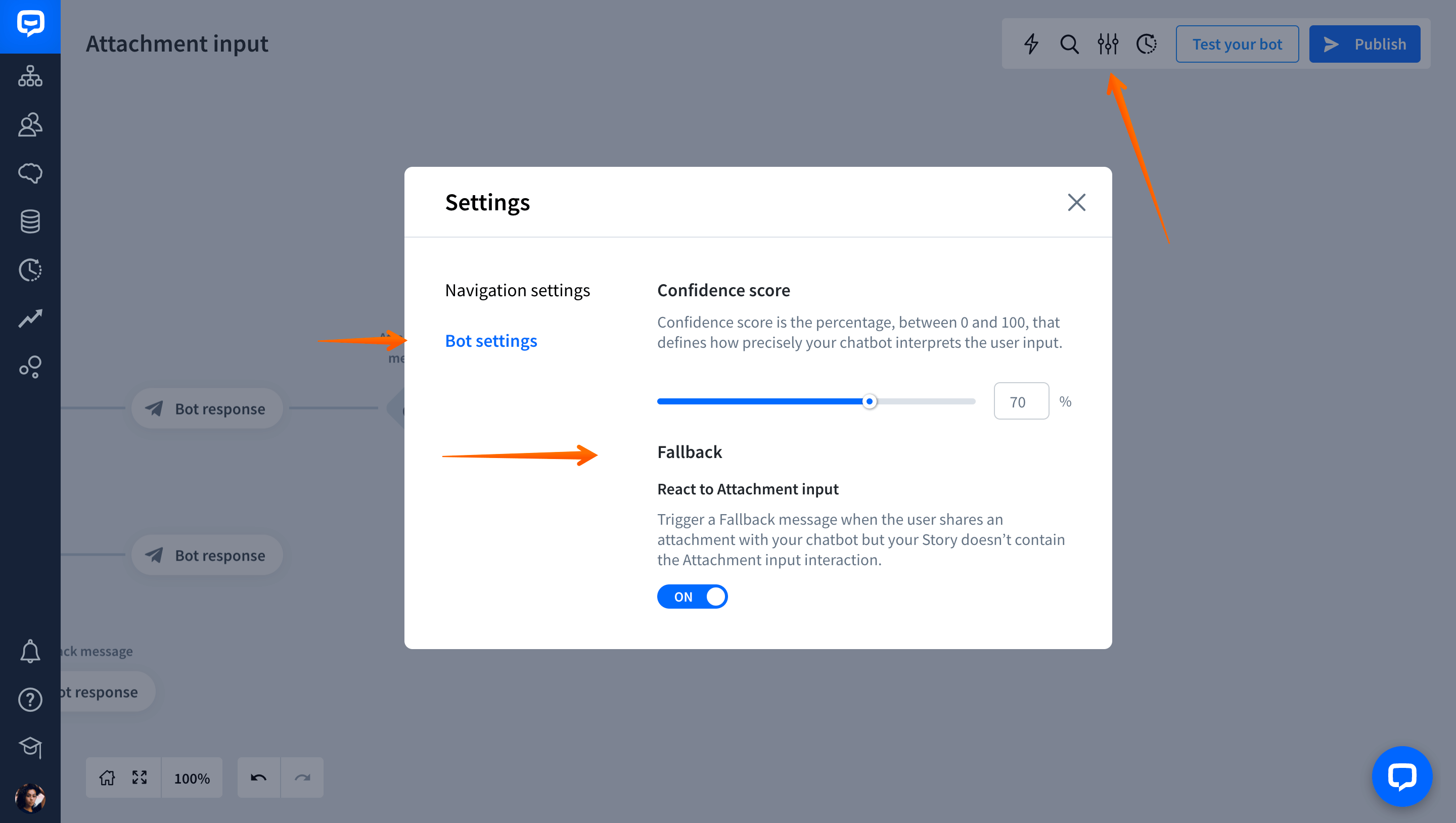1456x823 pixels.
Task: Toggle React to Attachment input switch off
Action: 692,597
